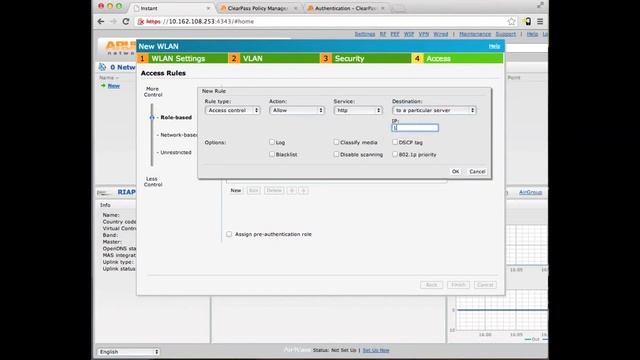Image resolution: width=640 pixels, height=360 pixels.
Task: Set access slider to Network-based
Action: [x=178, y=135]
